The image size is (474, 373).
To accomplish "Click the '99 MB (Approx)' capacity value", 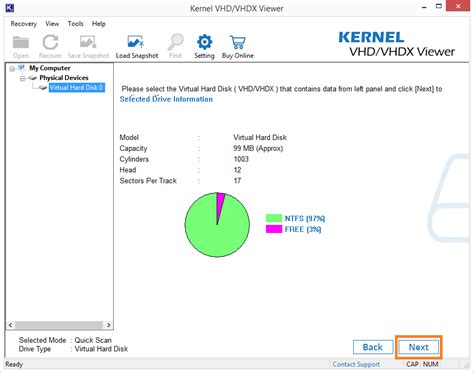I will coord(258,148).
